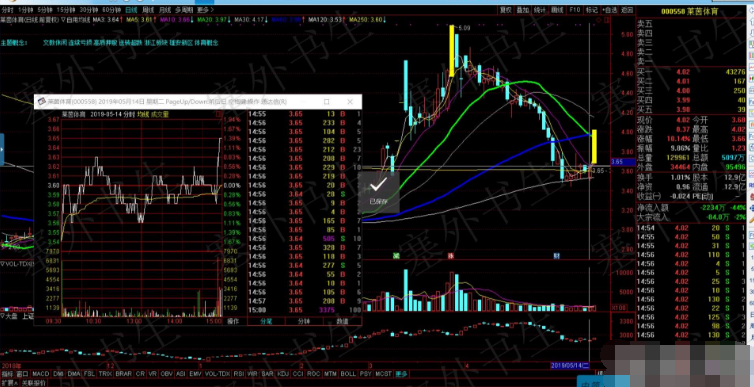Open 多周期 multi-period view
The height and width of the screenshot is (387, 754).
tap(184, 10)
